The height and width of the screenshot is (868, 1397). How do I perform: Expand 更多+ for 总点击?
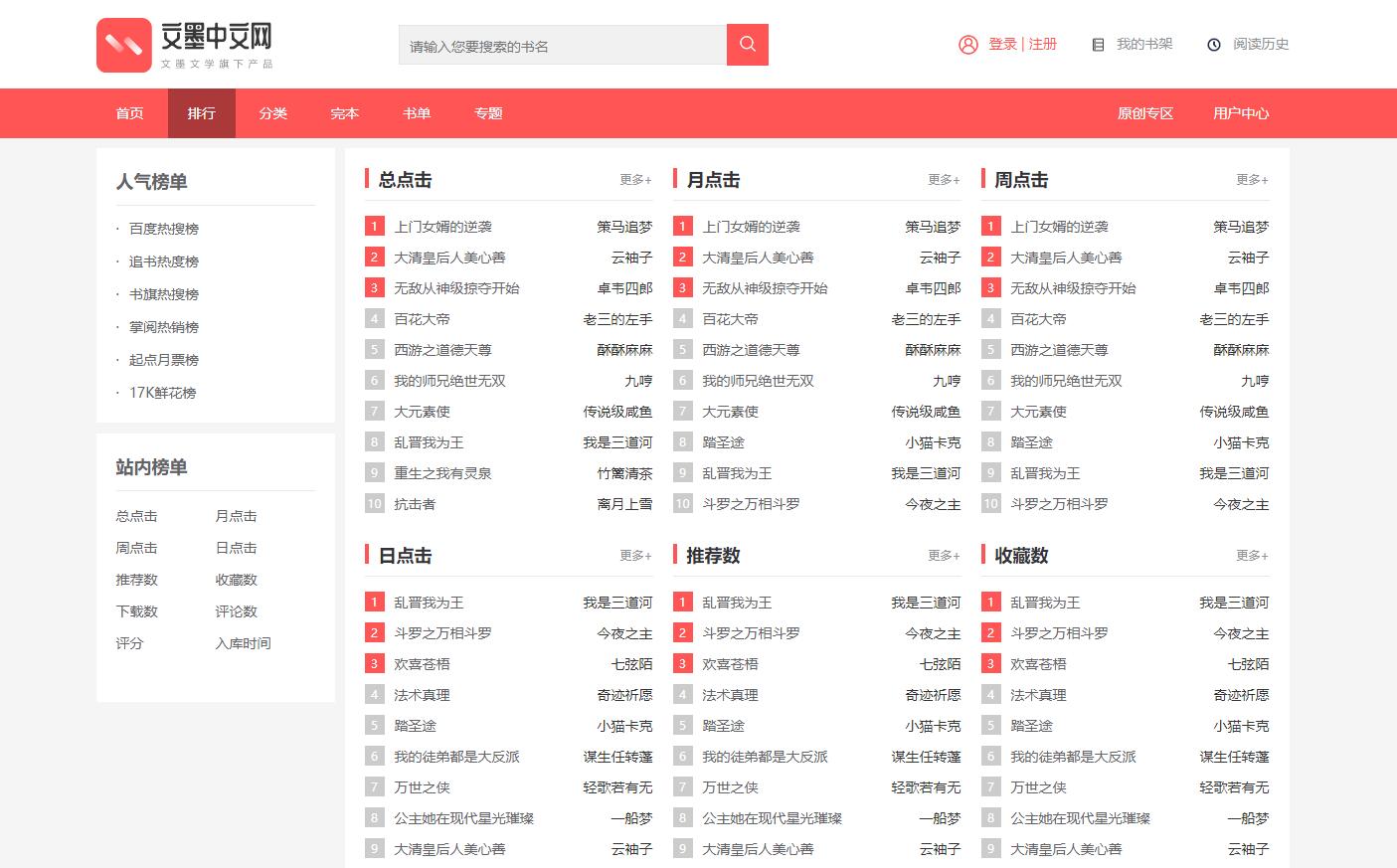coord(636,180)
